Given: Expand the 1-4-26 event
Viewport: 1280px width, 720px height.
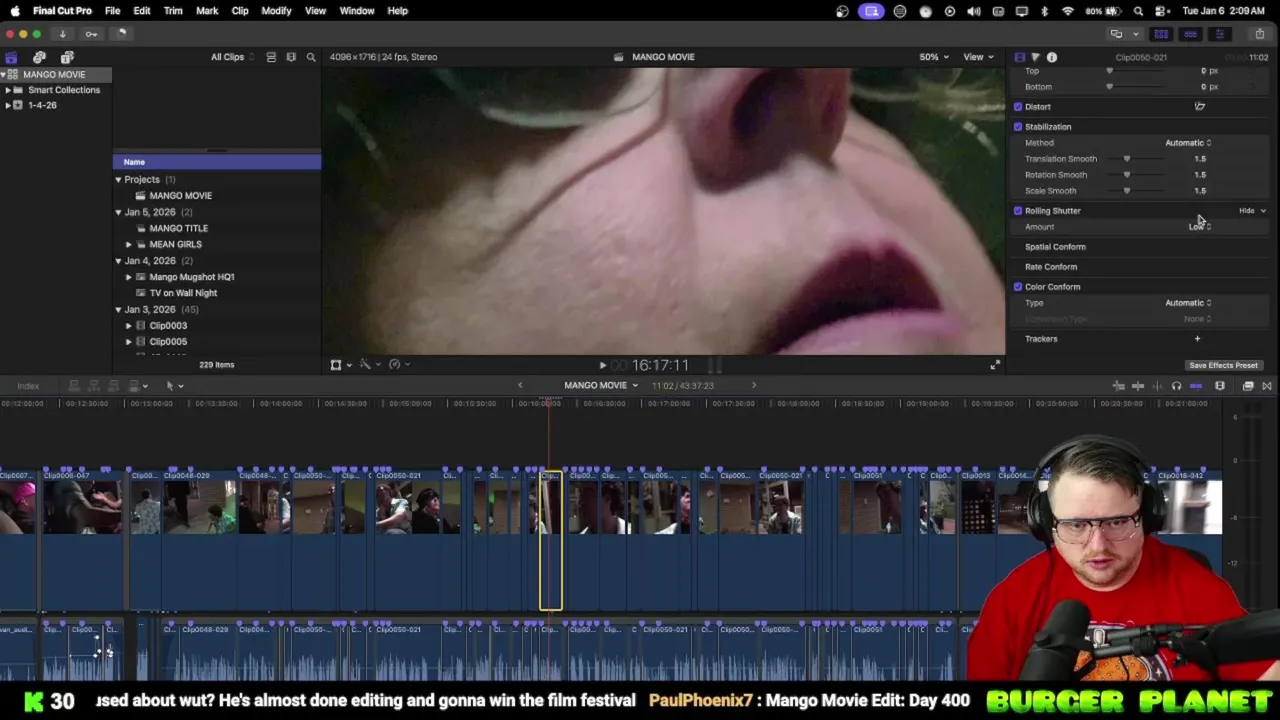Looking at the screenshot, I should click(8, 105).
